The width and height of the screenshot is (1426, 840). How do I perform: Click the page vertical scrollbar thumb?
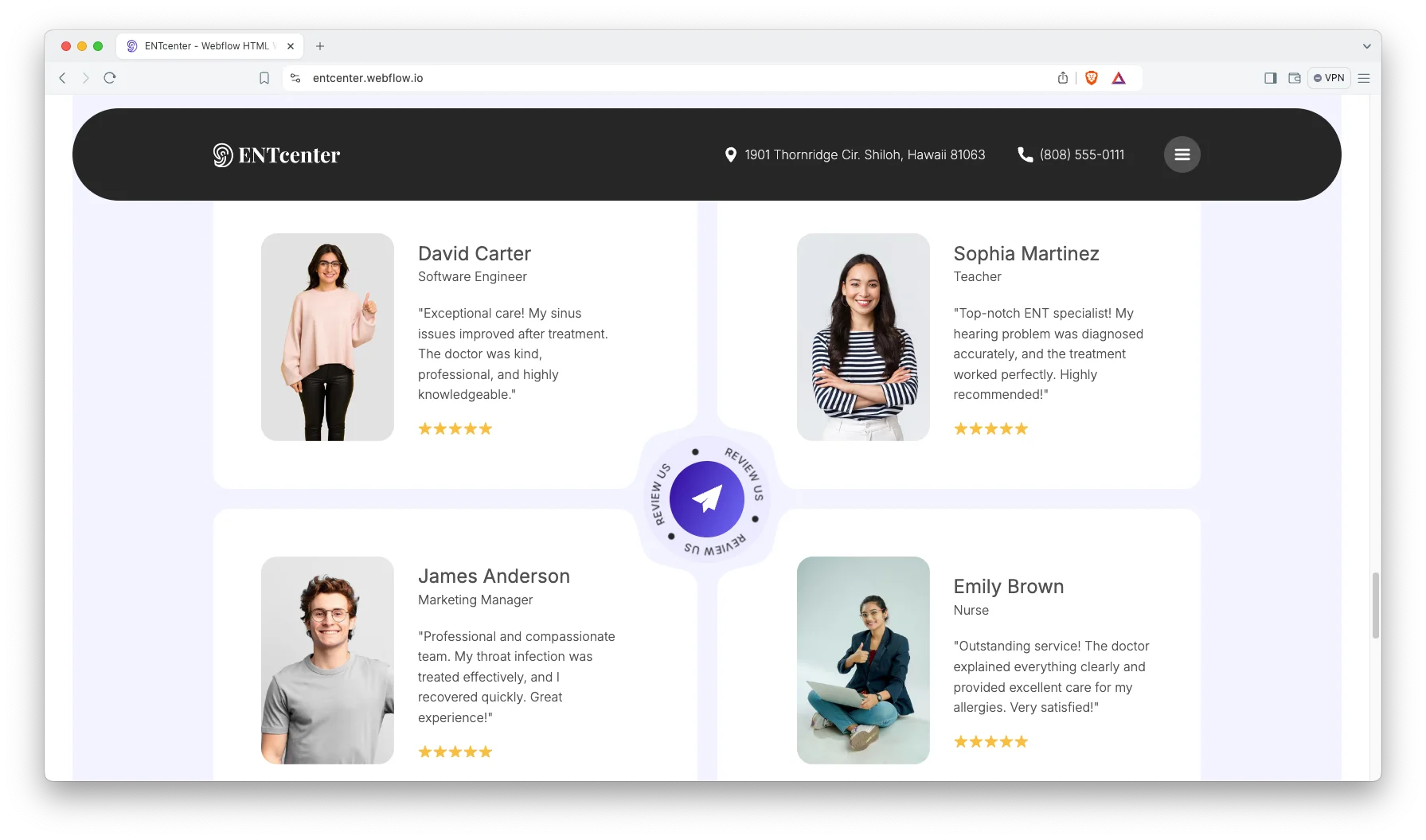pyautogui.click(x=1375, y=605)
